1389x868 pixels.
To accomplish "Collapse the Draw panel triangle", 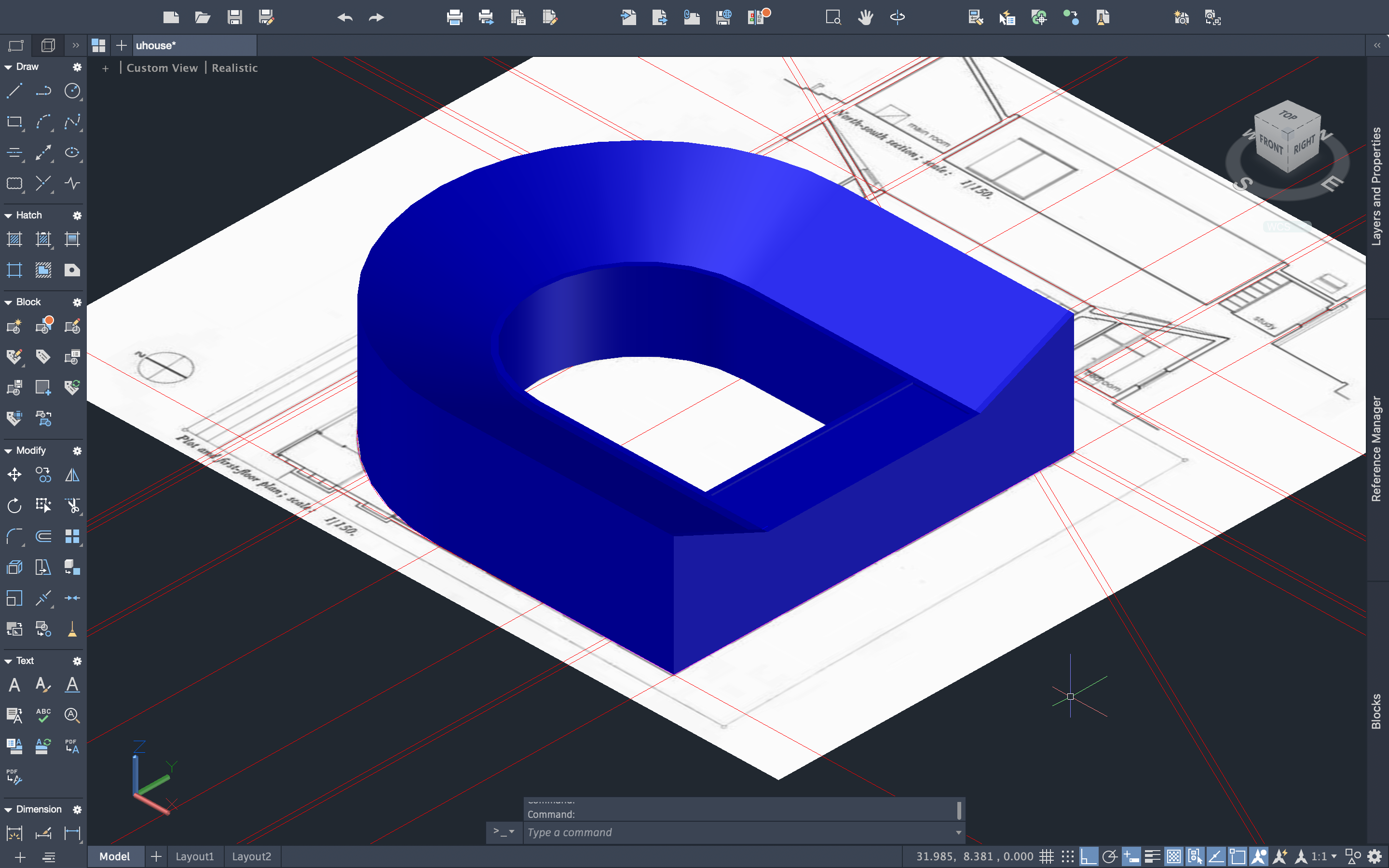I will coord(8,67).
